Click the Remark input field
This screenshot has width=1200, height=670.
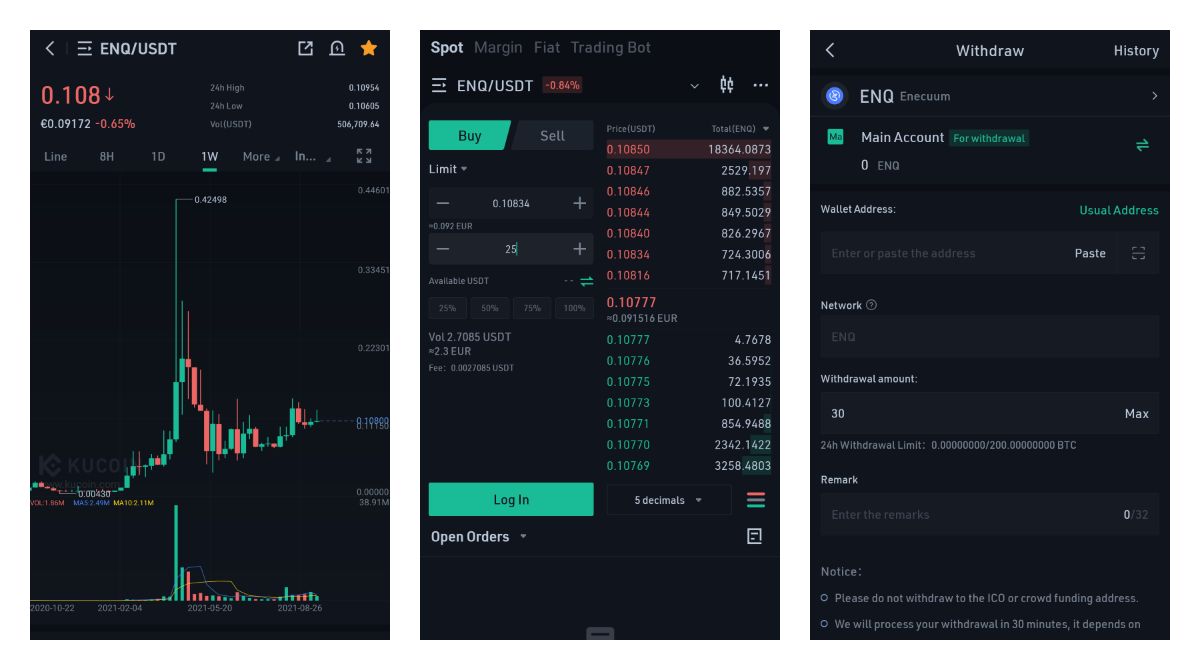tap(990, 514)
